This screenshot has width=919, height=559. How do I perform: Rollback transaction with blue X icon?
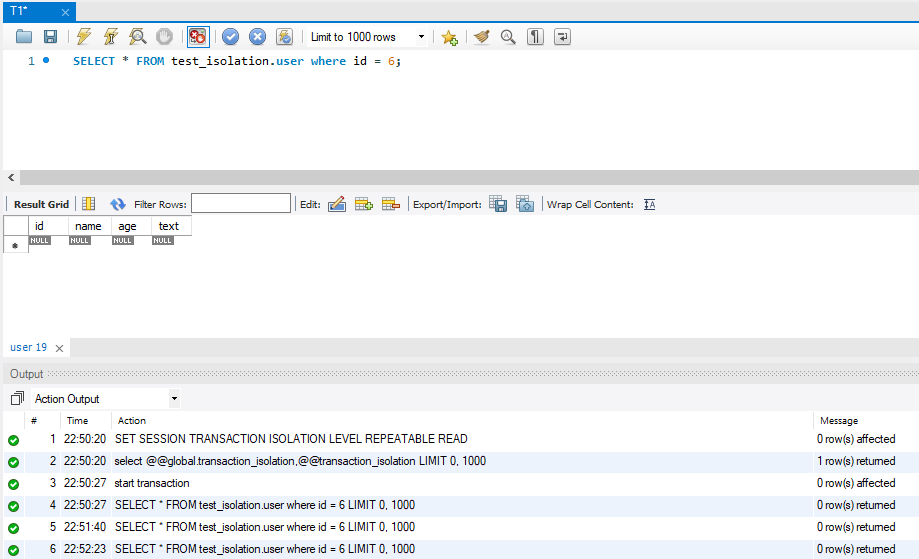click(257, 37)
